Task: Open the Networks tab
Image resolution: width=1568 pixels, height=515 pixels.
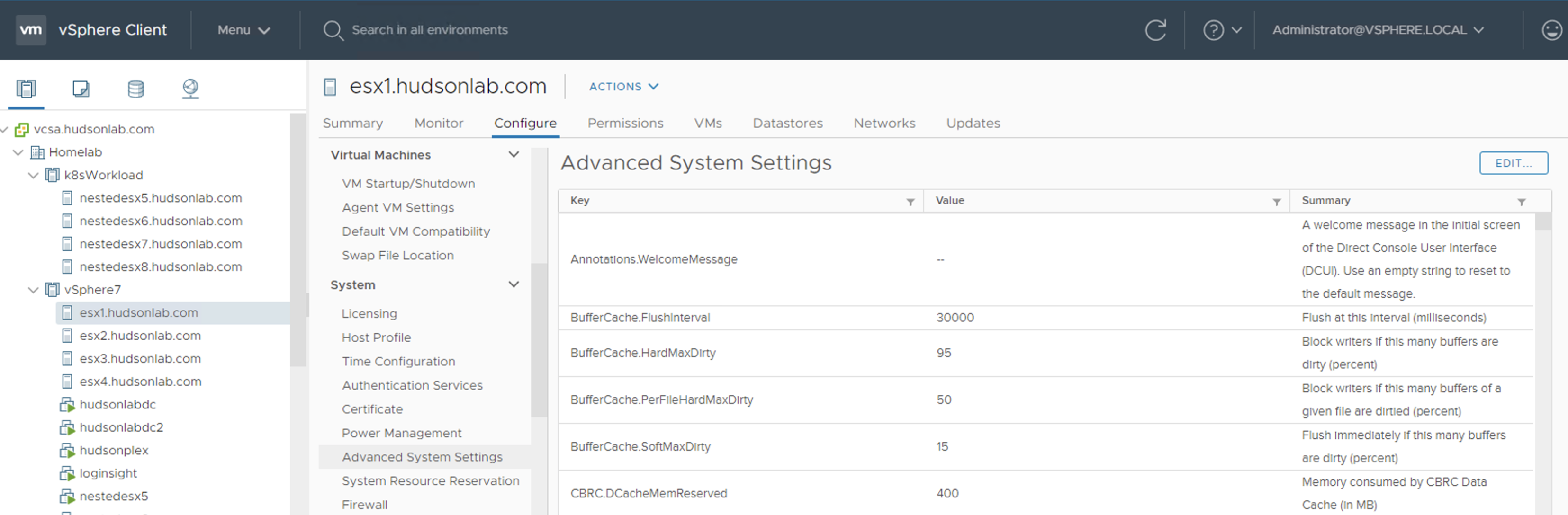Action: tap(884, 124)
